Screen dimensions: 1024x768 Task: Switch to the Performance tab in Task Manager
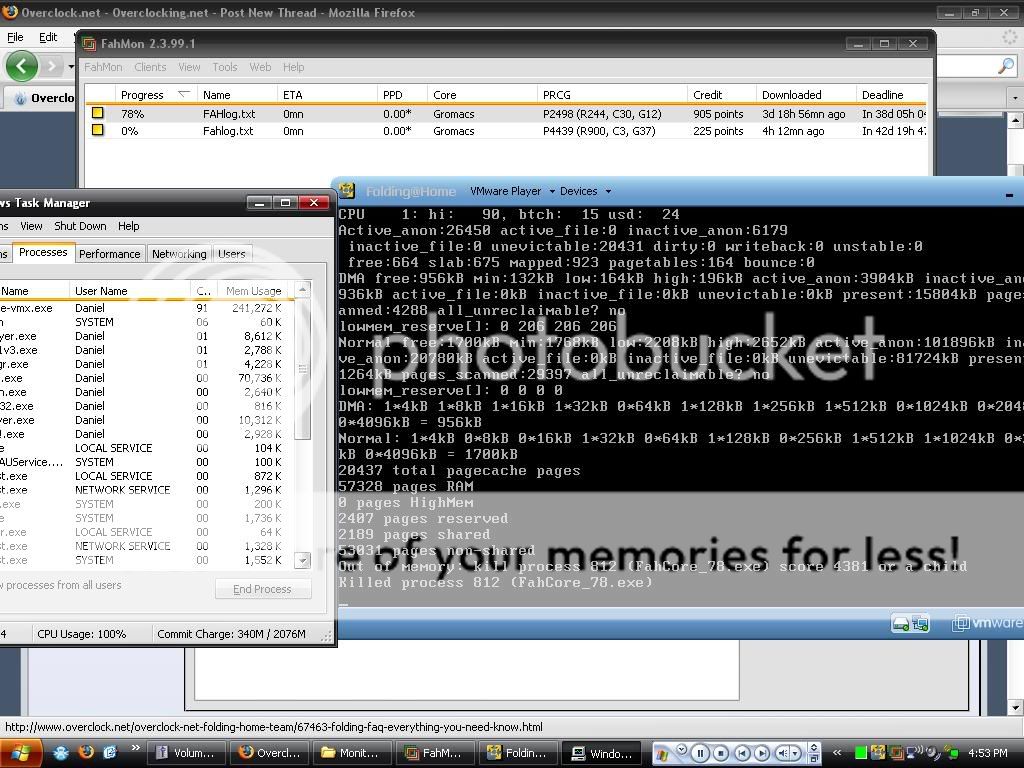(x=110, y=253)
